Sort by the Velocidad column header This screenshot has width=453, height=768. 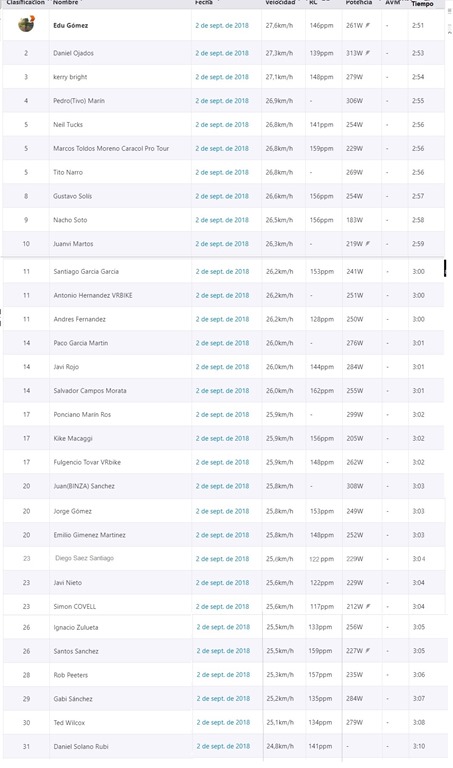[280, 2]
